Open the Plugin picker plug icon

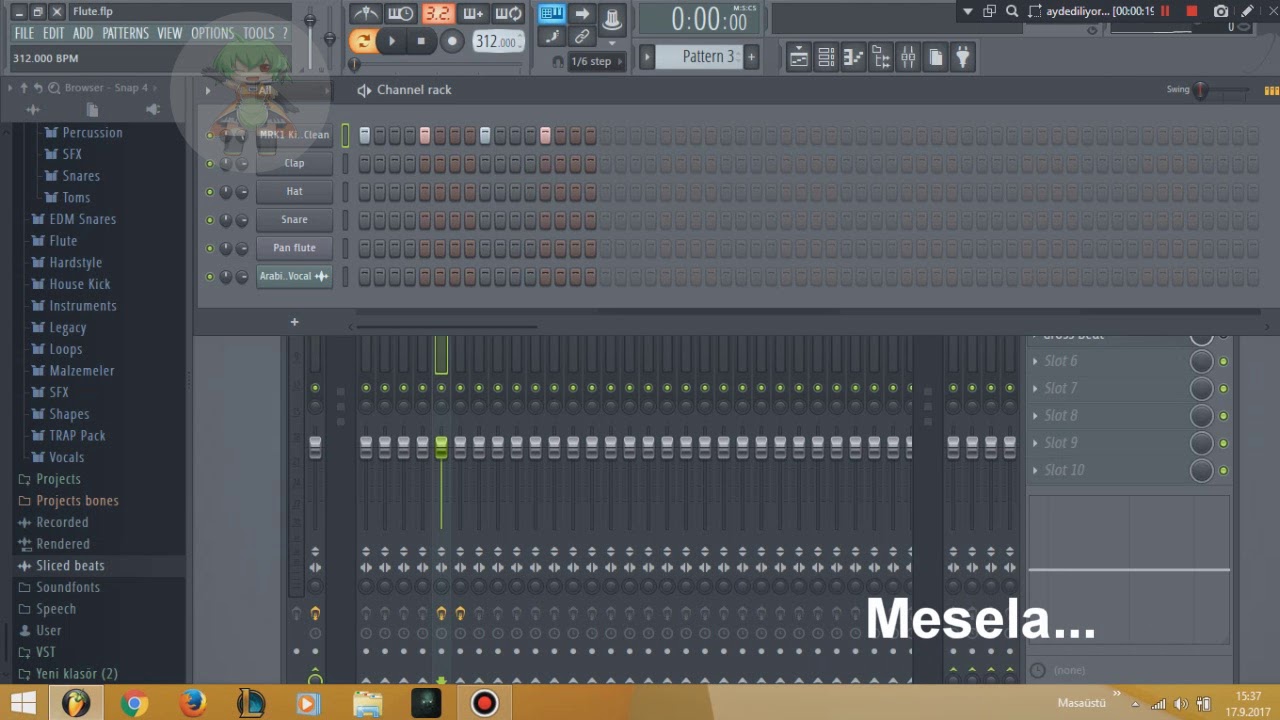(963, 58)
